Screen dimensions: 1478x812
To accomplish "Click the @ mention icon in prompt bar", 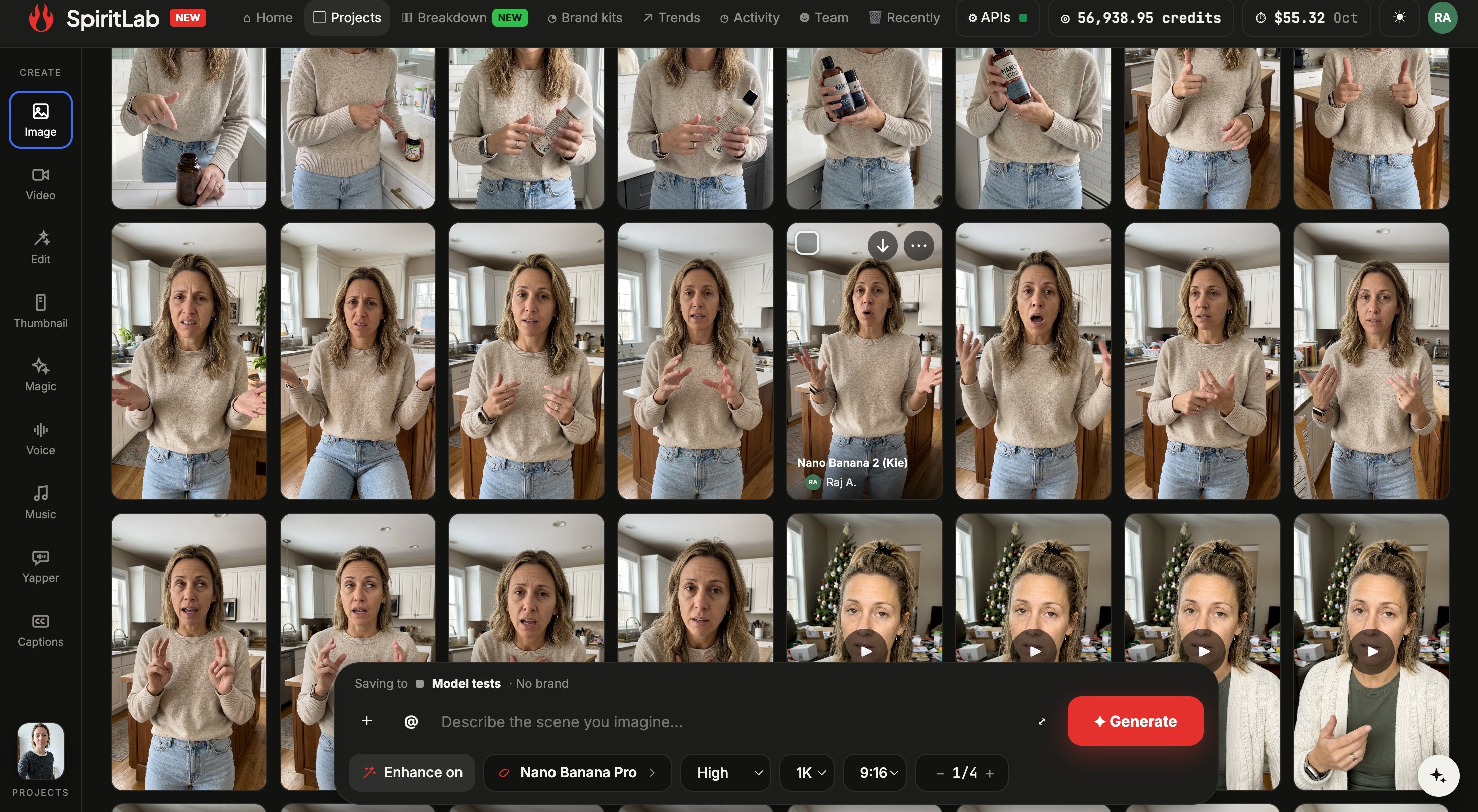I will coord(411,722).
